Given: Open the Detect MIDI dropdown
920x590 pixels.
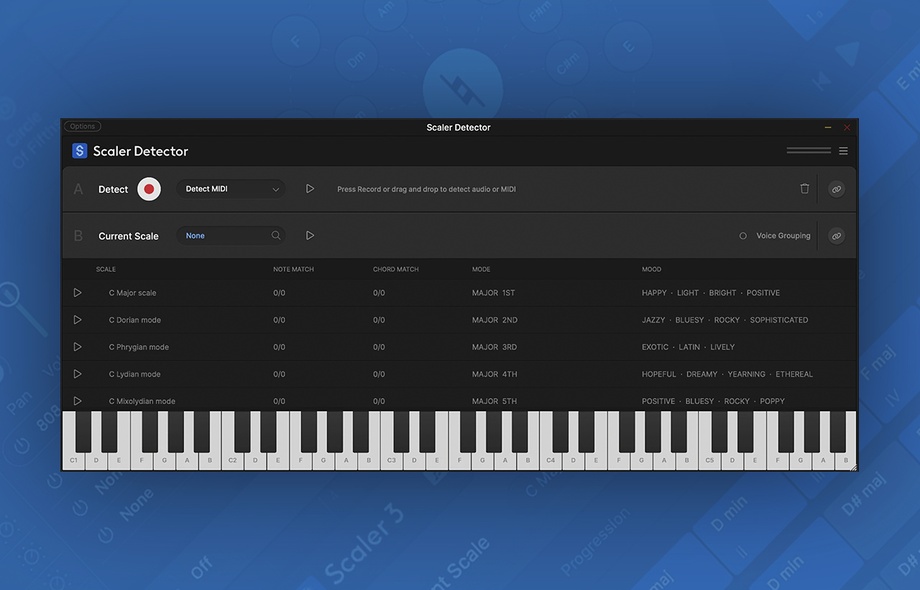Looking at the screenshot, I should pyautogui.click(x=231, y=189).
